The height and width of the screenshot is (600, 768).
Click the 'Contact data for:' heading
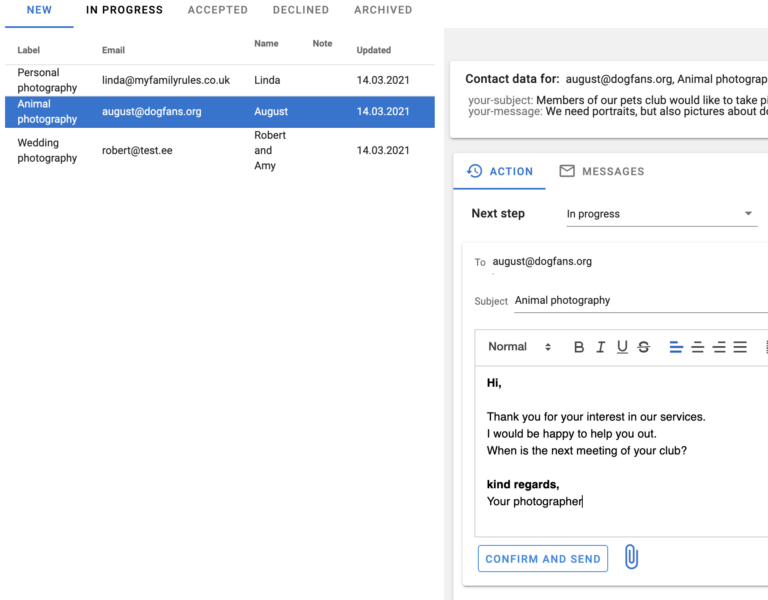click(512, 79)
